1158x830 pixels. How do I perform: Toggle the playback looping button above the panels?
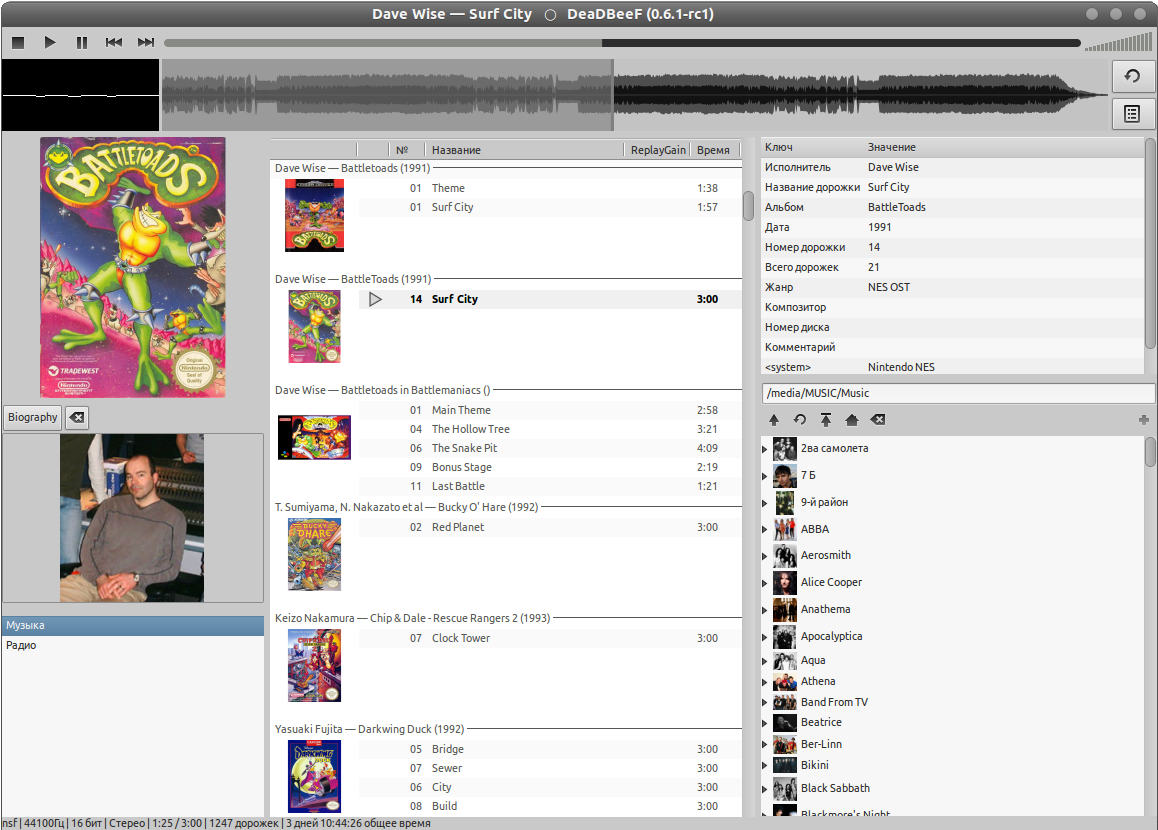point(1131,76)
